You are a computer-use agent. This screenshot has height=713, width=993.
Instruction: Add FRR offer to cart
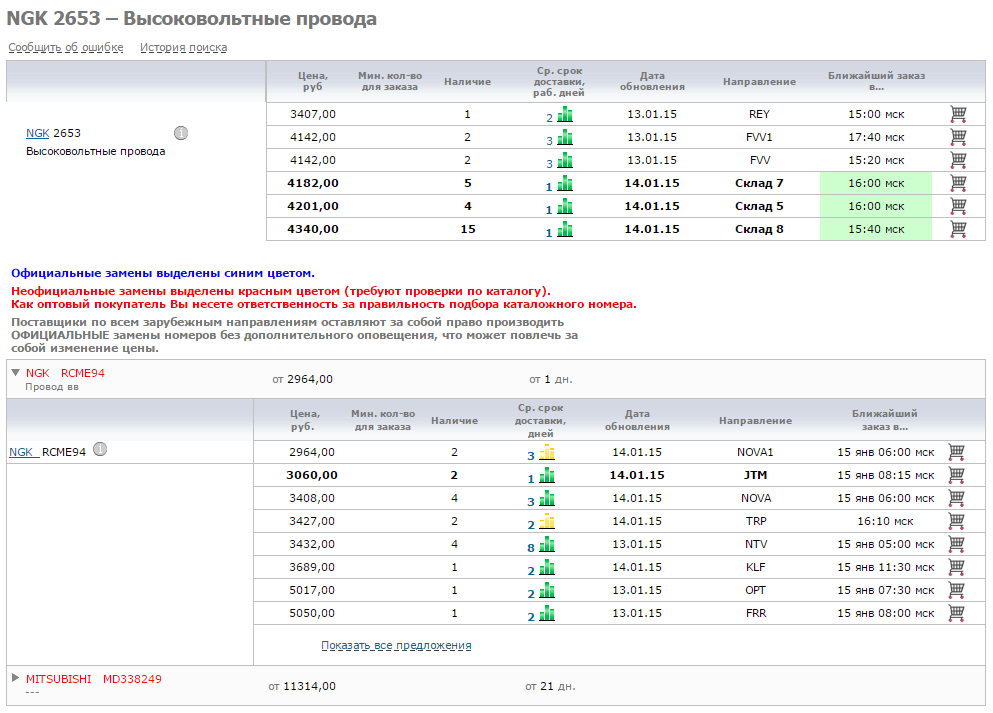click(x=956, y=612)
